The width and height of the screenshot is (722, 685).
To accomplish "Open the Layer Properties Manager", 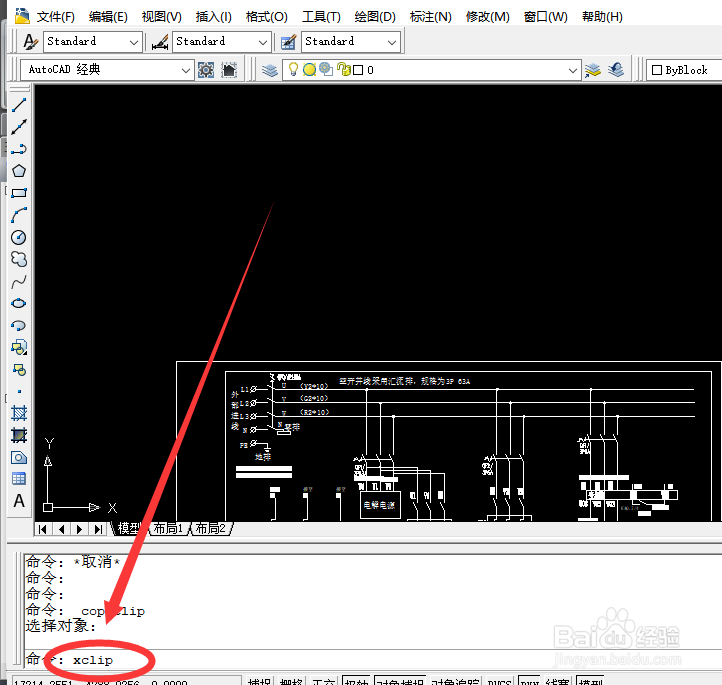I will point(270,70).
